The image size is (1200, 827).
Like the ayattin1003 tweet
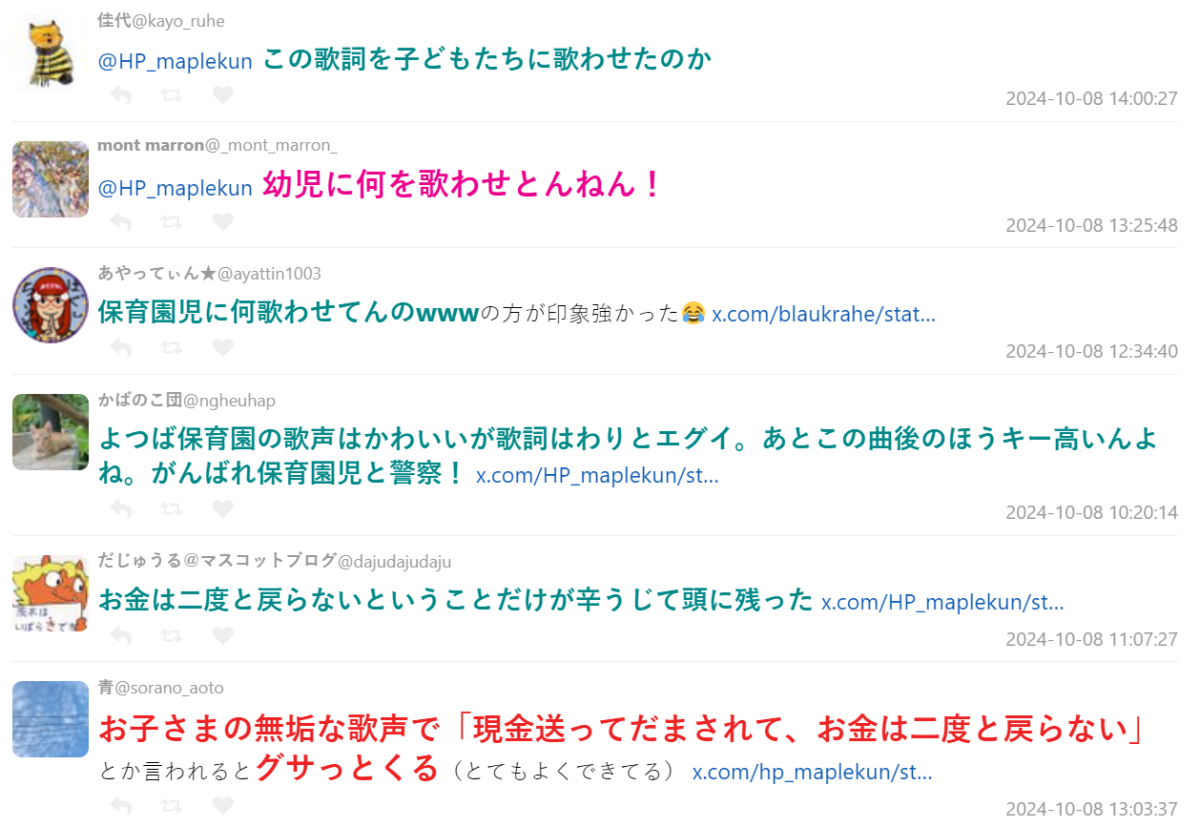pyautogui.click(x=223, y=348)
